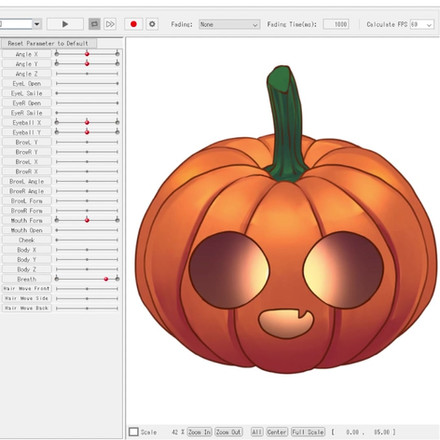Select the Hair Move Side parameter label
This screenshot has height=440, width=440.
[27, 298]
